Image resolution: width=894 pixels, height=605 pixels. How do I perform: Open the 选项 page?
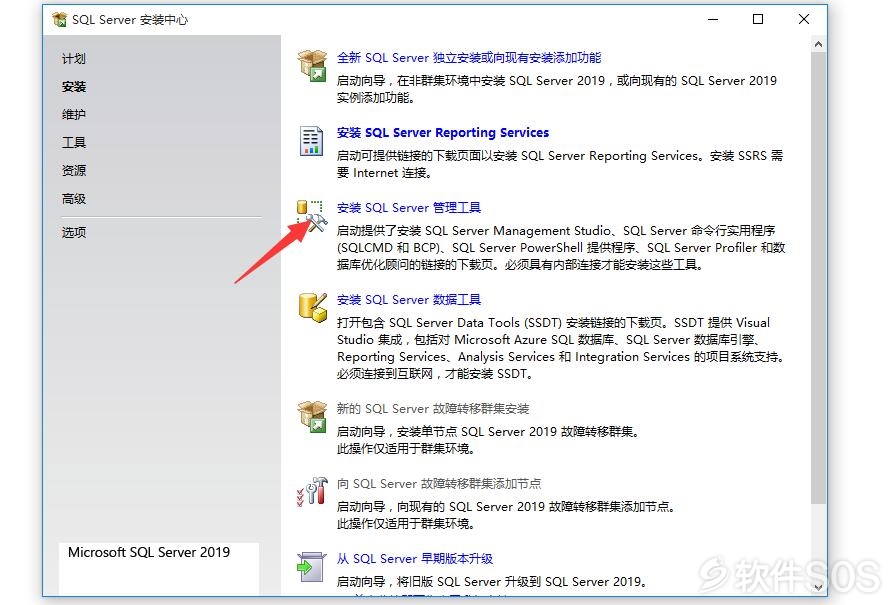(x=74, y=233)
